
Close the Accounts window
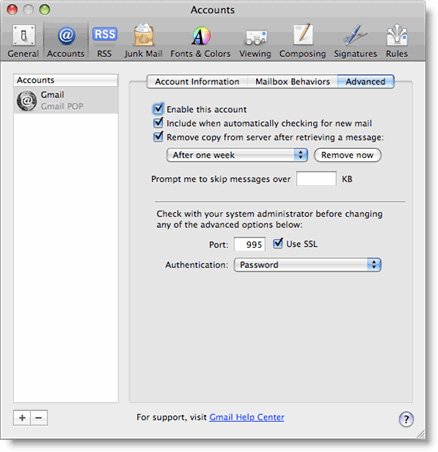coord(12,10)
